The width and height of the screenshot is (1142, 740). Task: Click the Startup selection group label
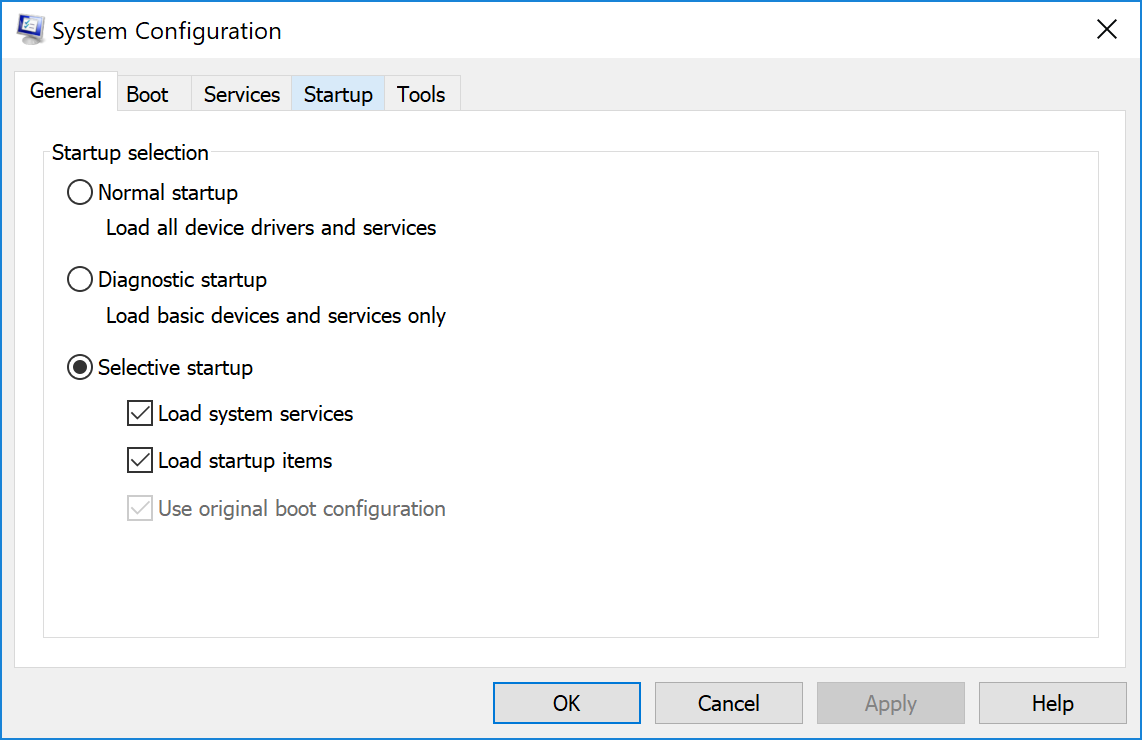130,153
